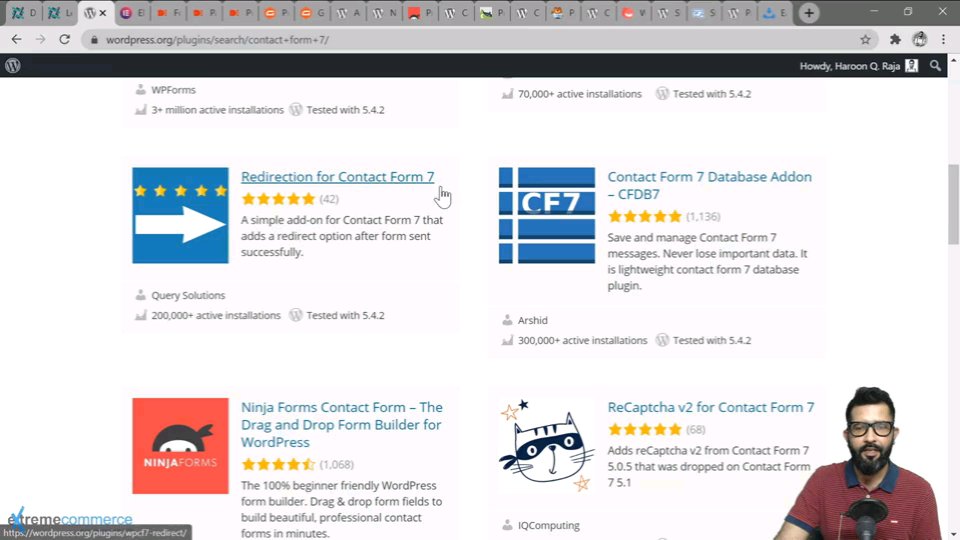
Task: Switch to the Elementor tab
Action: pos(132,13)
